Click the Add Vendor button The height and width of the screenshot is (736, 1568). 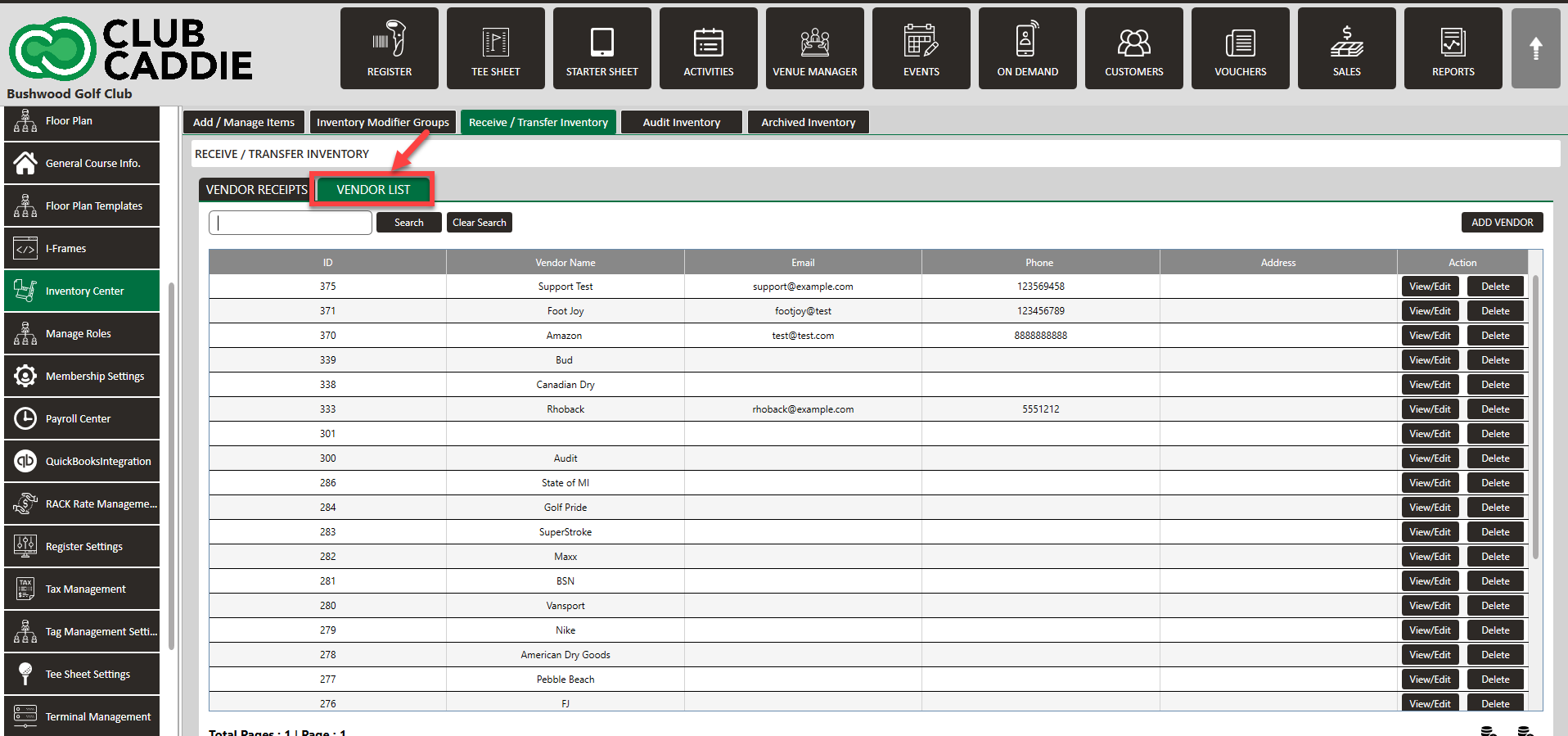point(1502,222)
